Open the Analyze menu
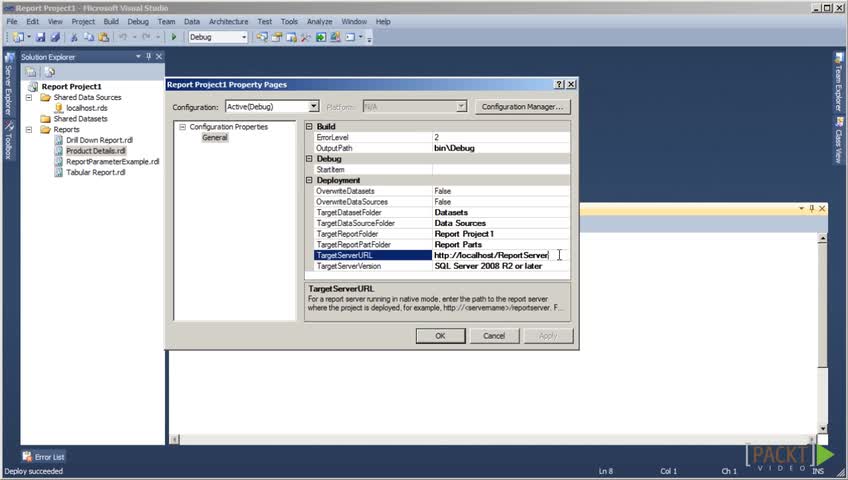 [x=320, y=22]
